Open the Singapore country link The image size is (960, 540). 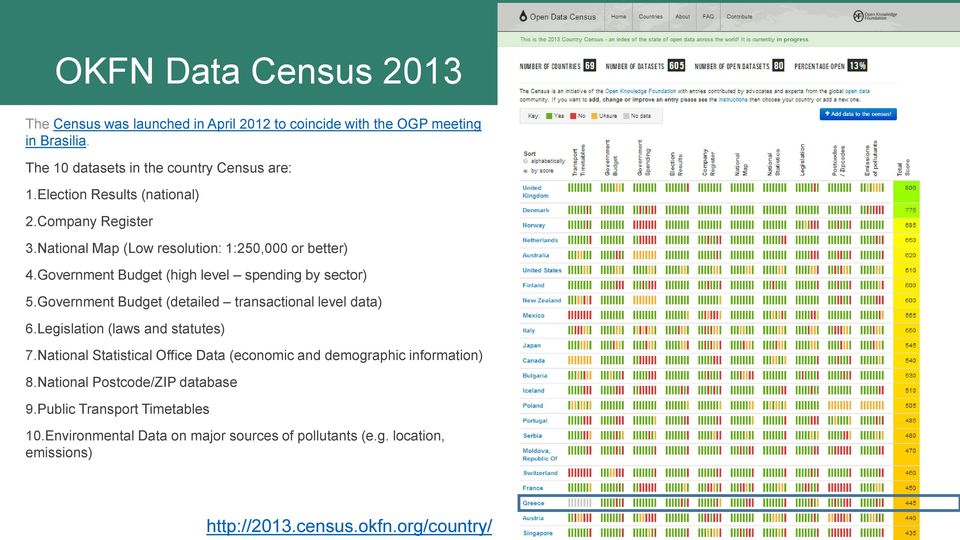538,533
